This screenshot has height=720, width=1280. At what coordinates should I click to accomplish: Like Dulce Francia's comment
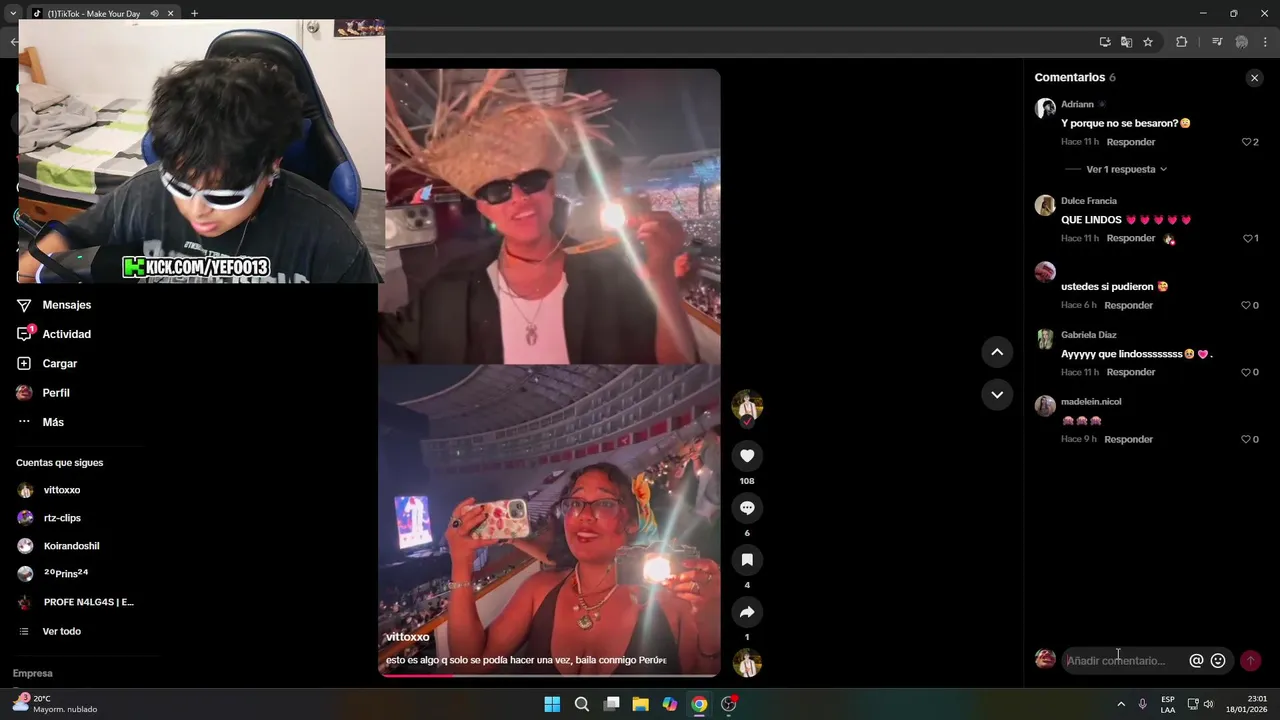pyautogui.click(x=1250, y=239)
